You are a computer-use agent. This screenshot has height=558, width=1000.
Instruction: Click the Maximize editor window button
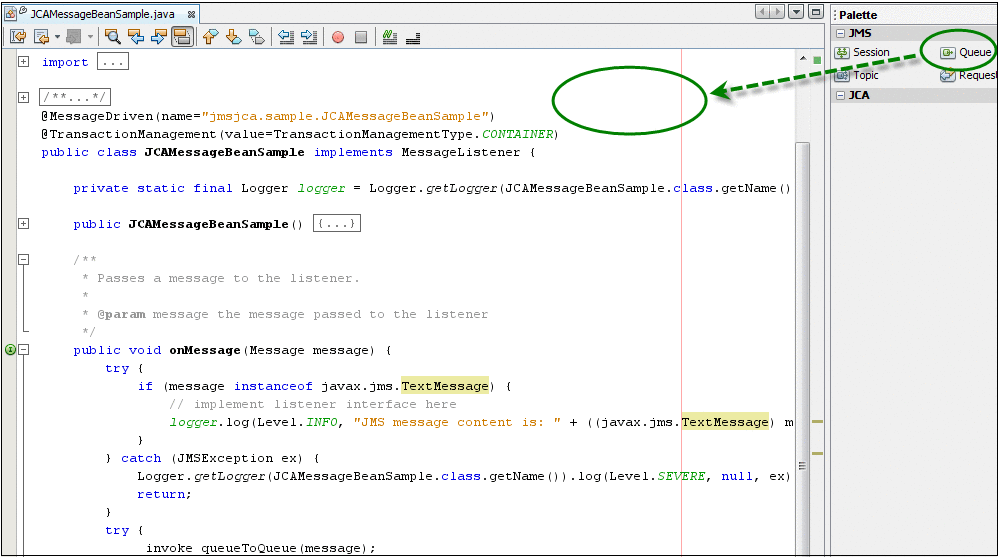pyautogui.click(x=816, y=11)
